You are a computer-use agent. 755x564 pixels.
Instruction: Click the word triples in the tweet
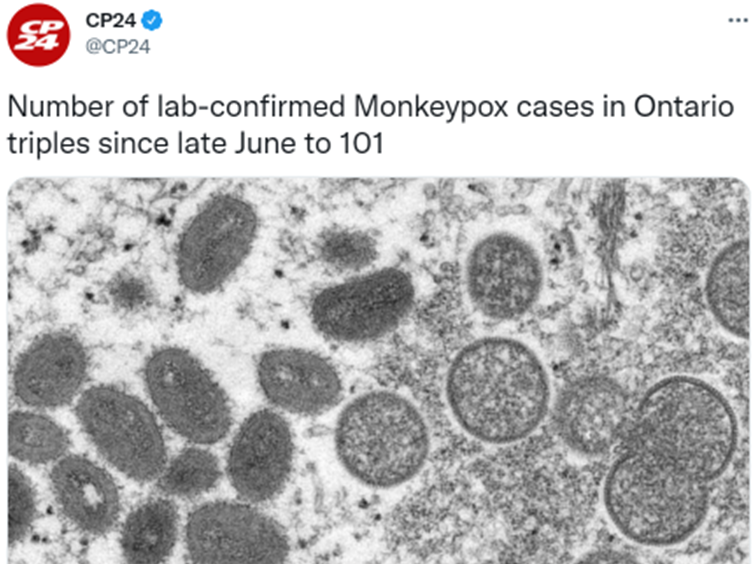point(49,144)
